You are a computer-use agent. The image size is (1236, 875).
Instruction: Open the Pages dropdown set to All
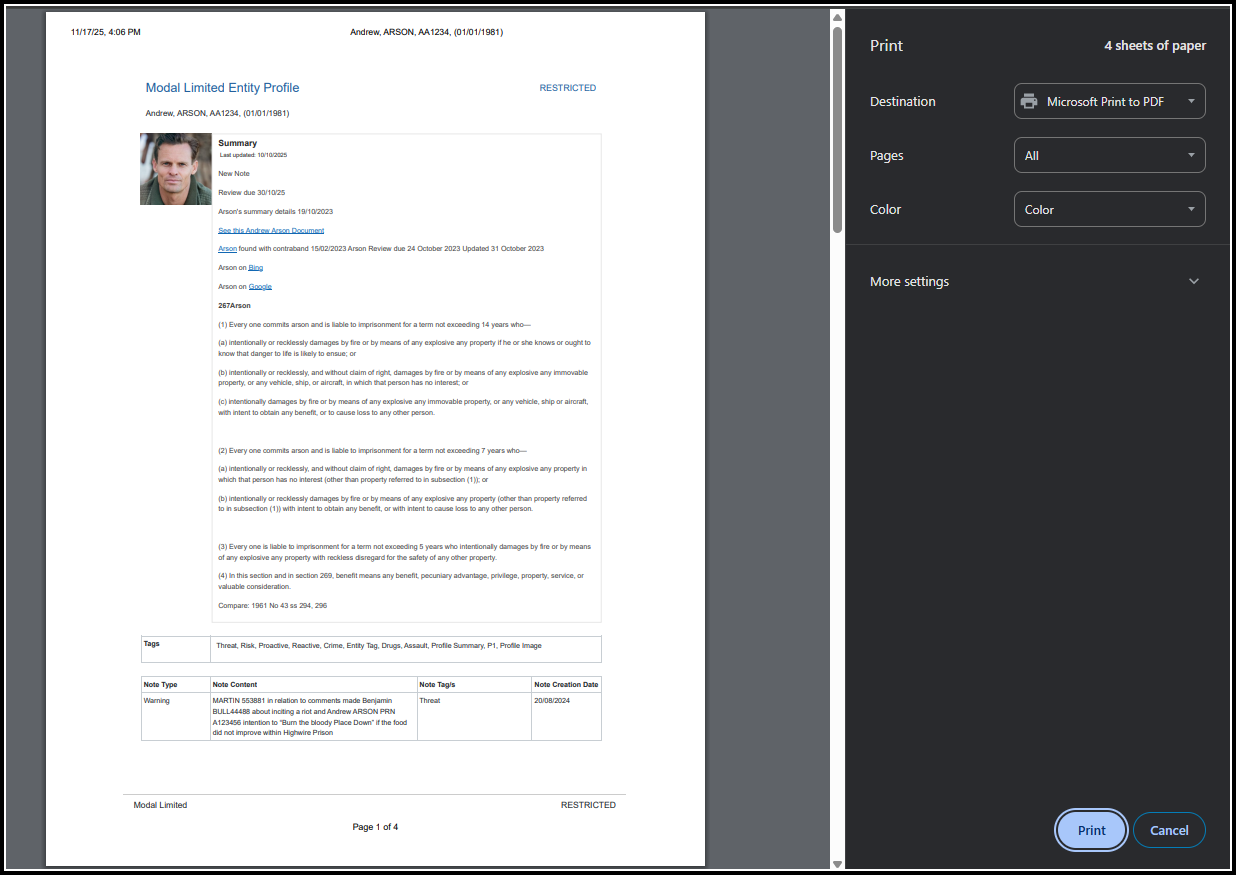click(x=1109, y=155)
